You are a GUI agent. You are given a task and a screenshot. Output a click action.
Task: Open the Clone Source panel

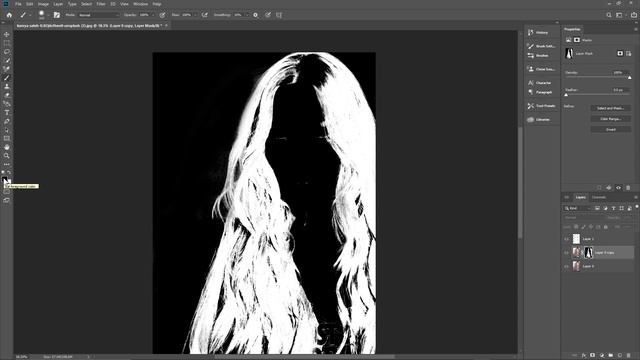(541, 69)
